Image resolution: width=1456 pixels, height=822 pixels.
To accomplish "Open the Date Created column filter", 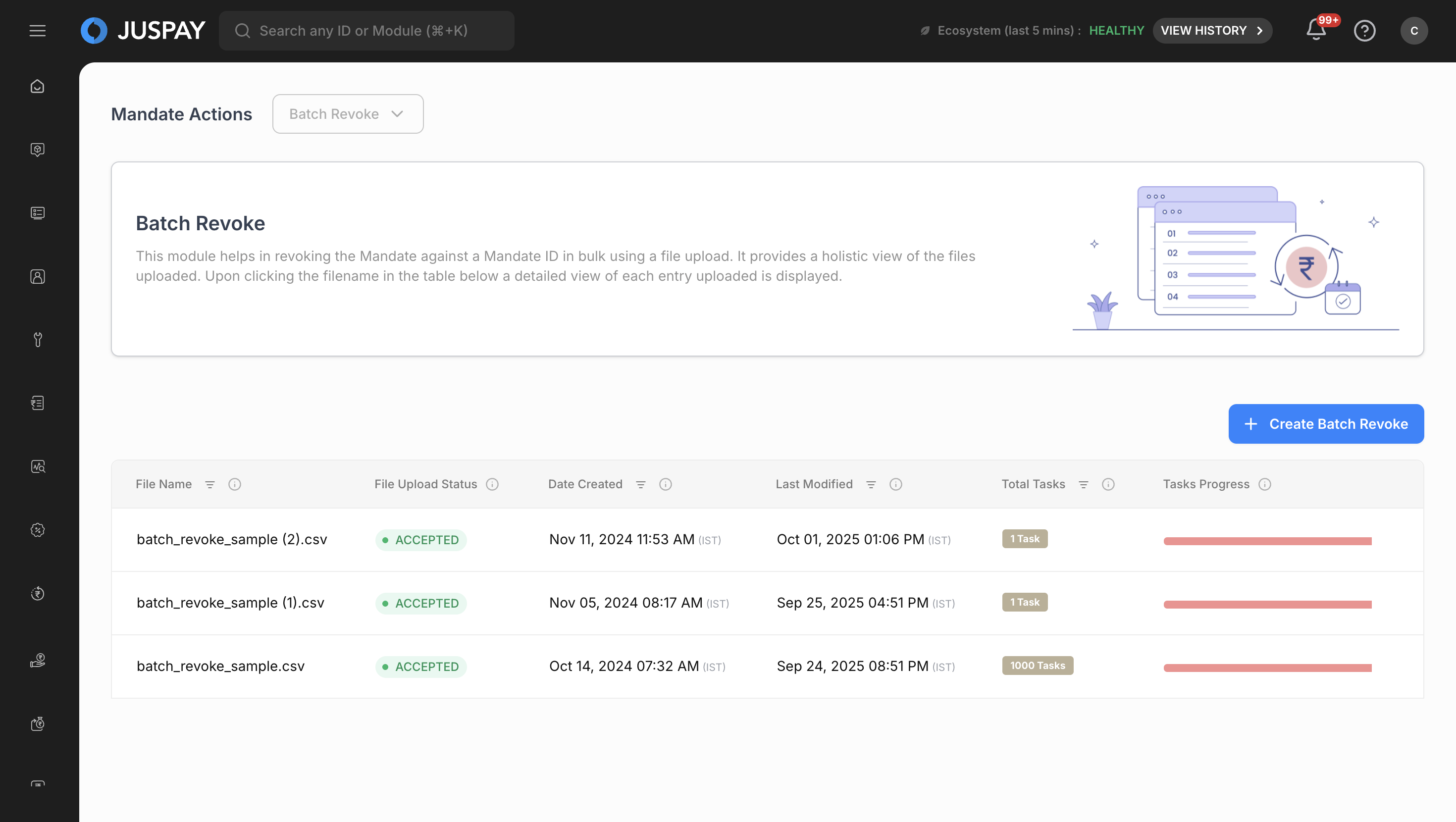I will (640, 484).
